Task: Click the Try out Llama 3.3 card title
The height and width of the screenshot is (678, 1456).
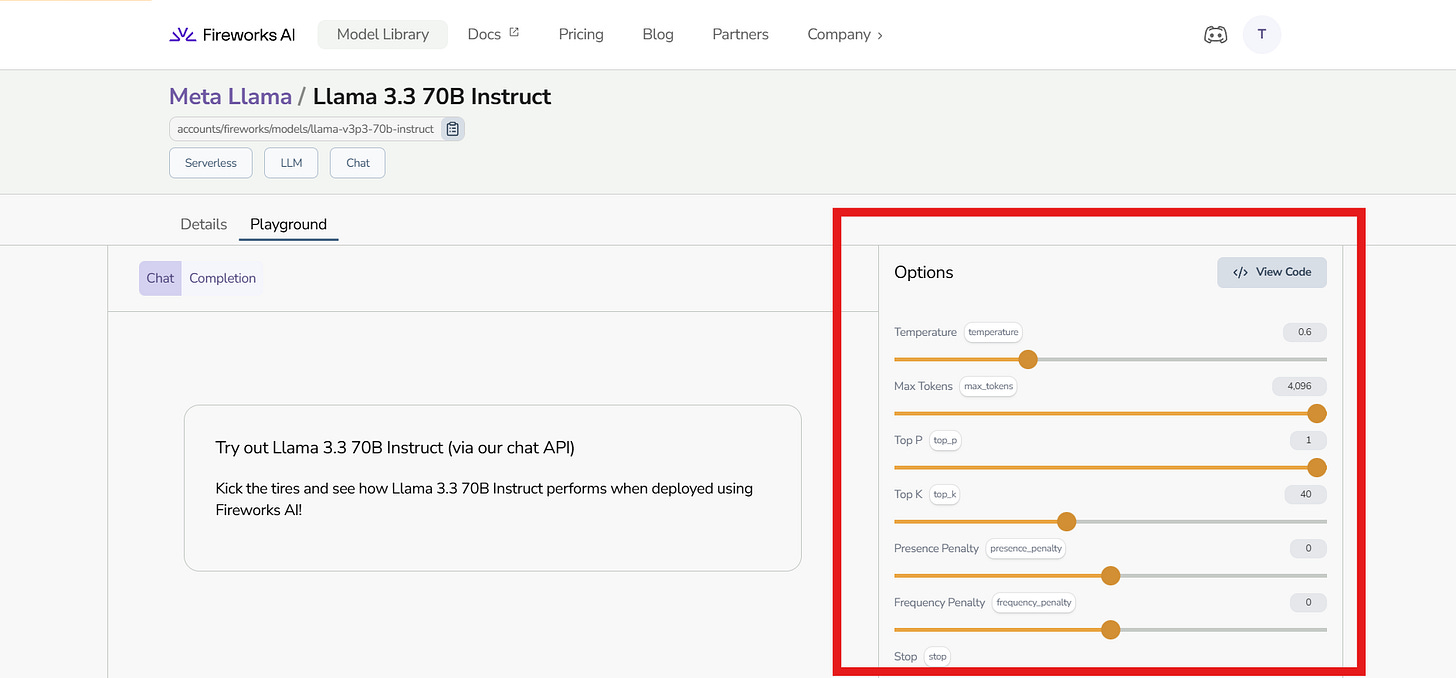Action: (395, 448)
